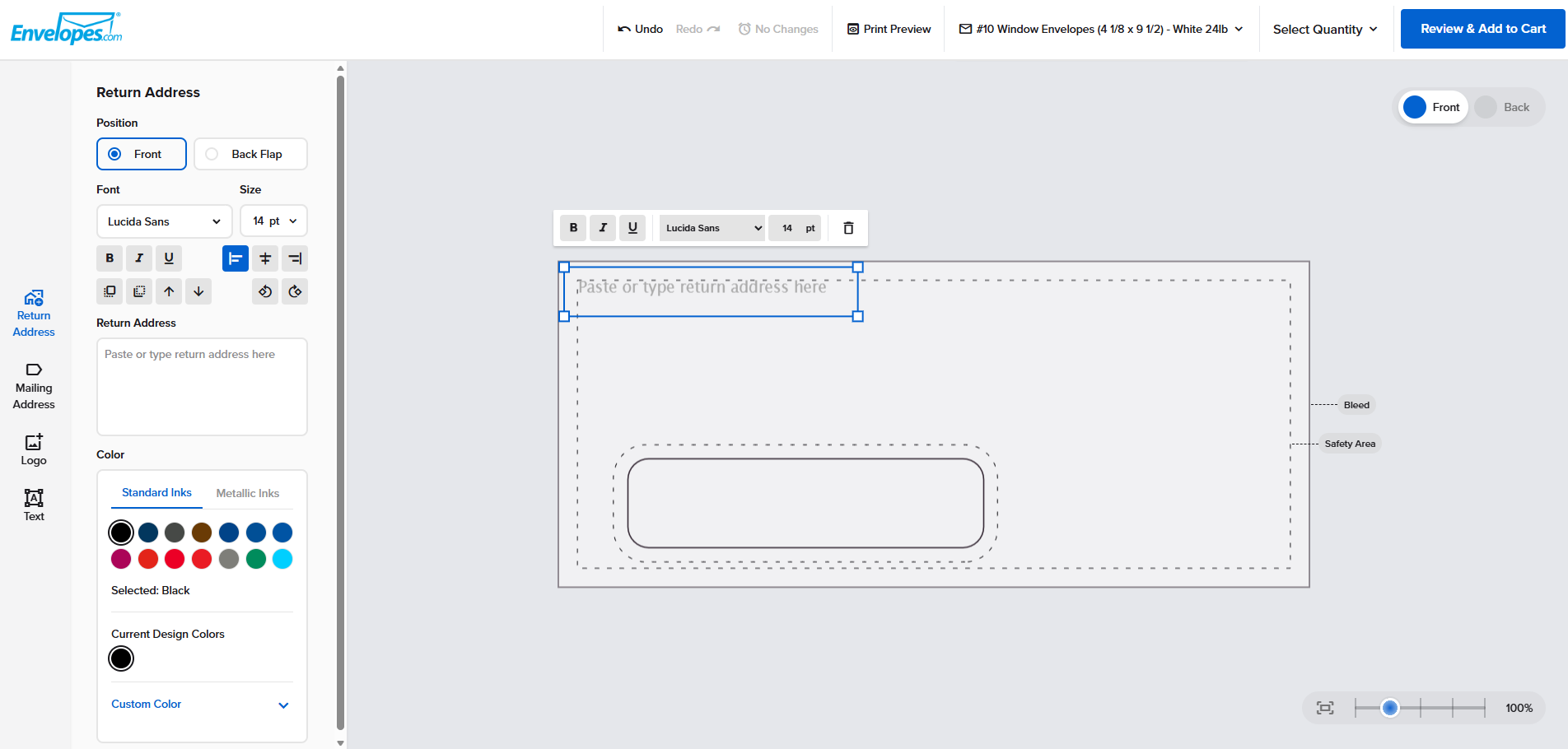This screenshot has width=1568, height=749.
Task: Toggle italic in the left panel
Action: click(139, 258)
